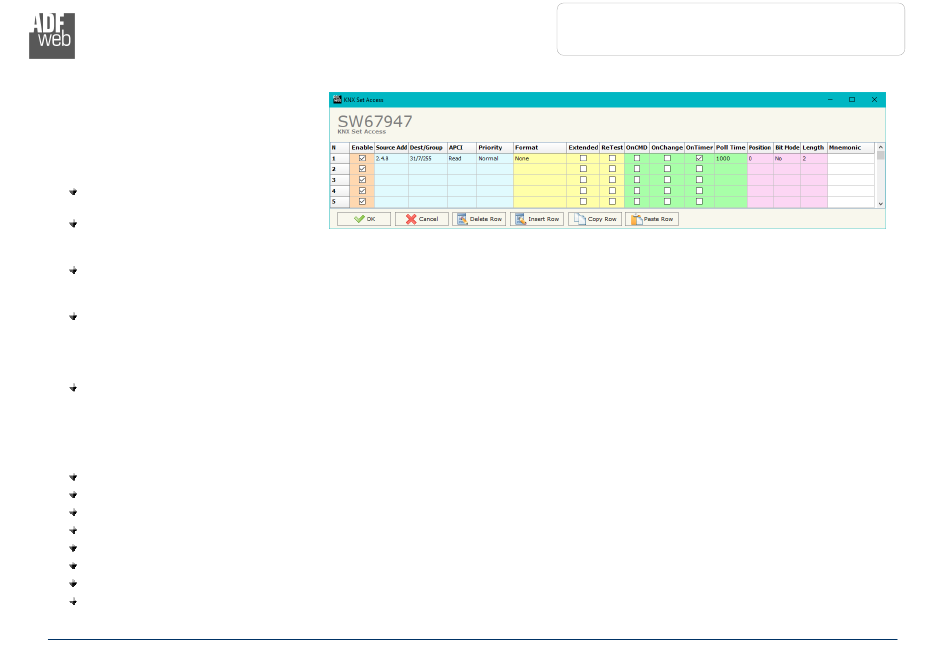950x659 pixels.
Task: Toggle Enable checkbox in row 5
Action: (x=362, y=202)
